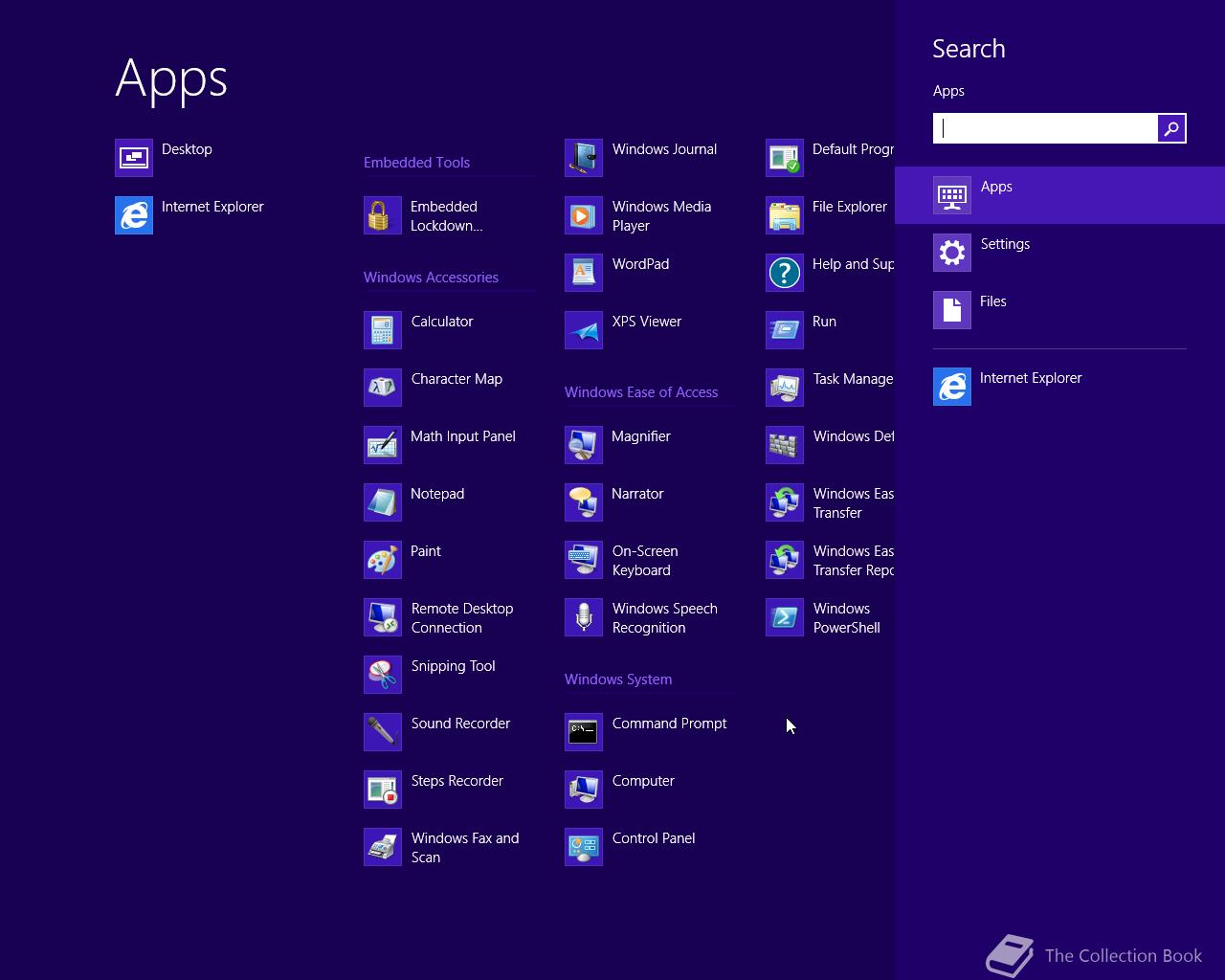This screenshot has width=1225, height=980.
Task: Click the "Windows Journal" label
Action: pyautogui.click(x=664, y=149)
